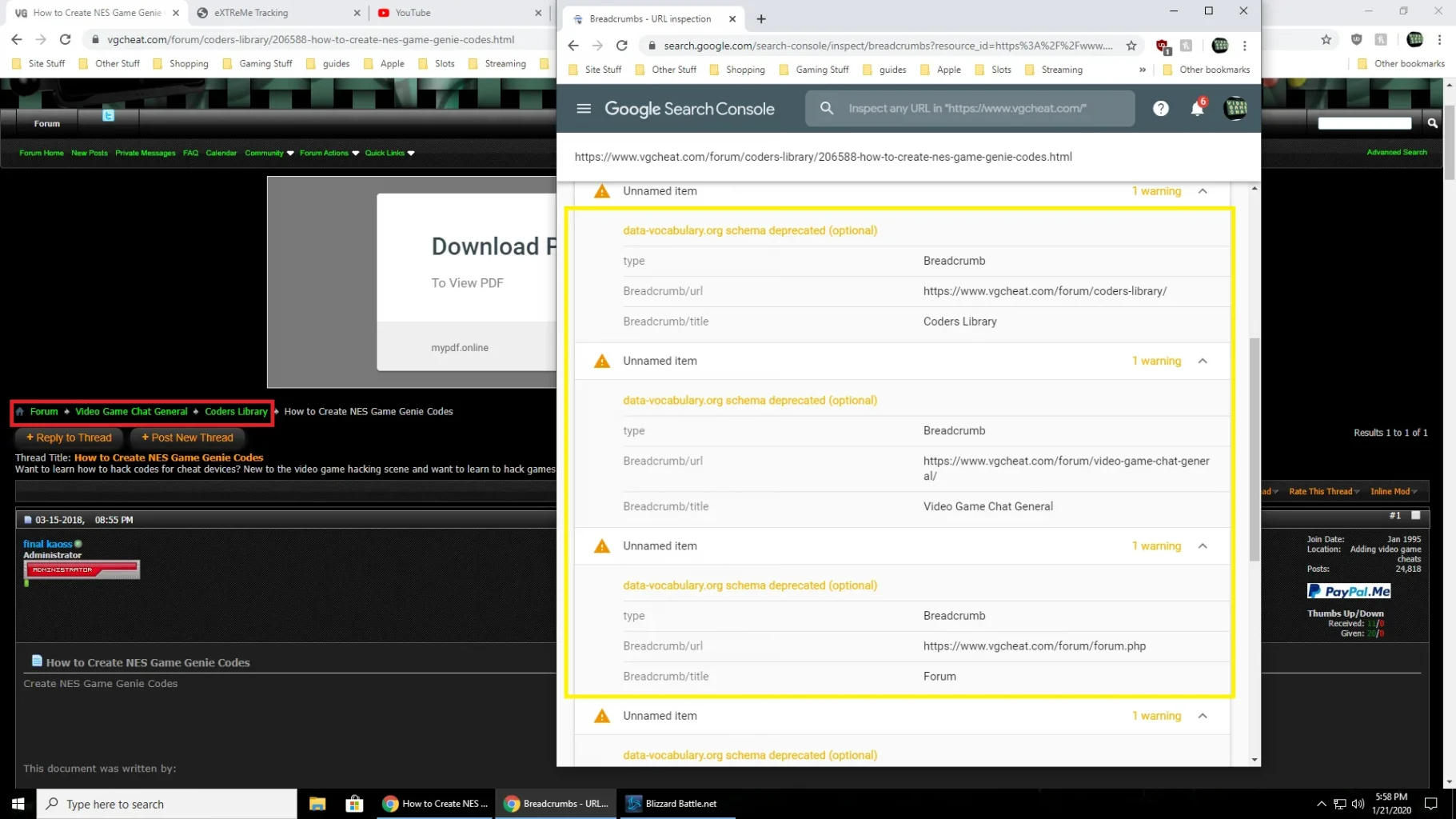Open final kaoss user profile link
1456x819 pixels.
click(x=48, y=544)
